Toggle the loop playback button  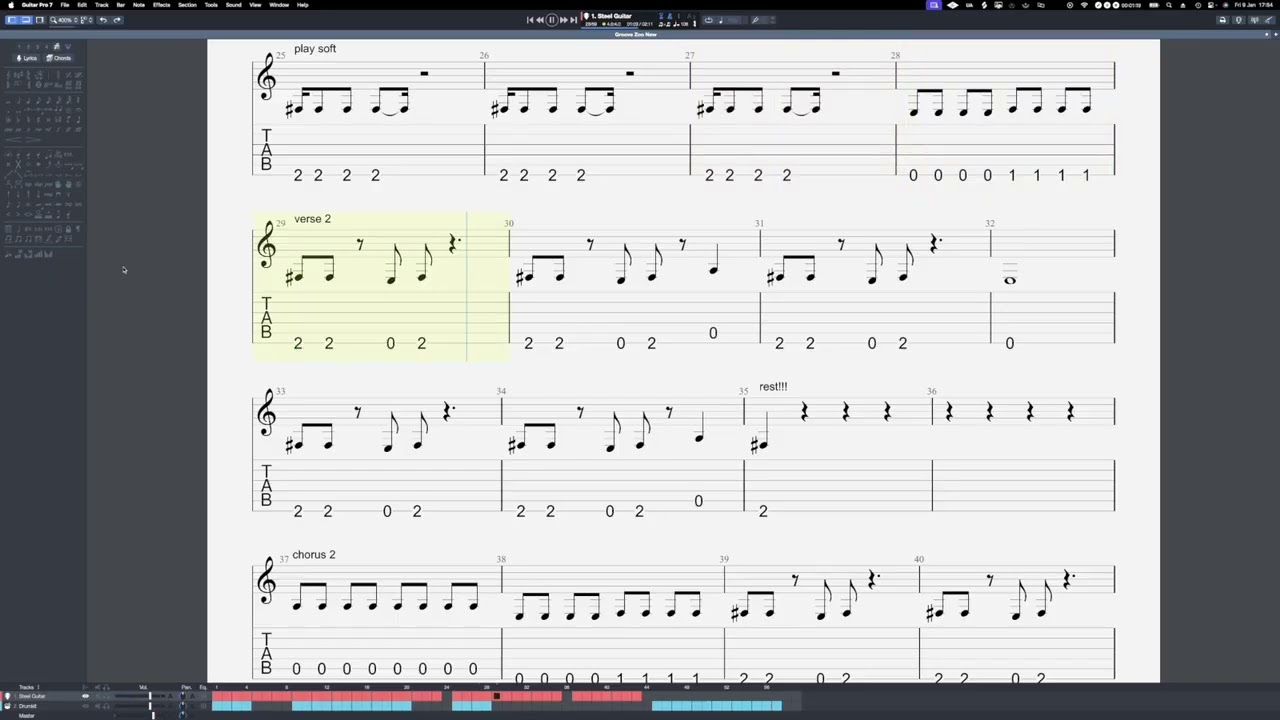(708, 20)
